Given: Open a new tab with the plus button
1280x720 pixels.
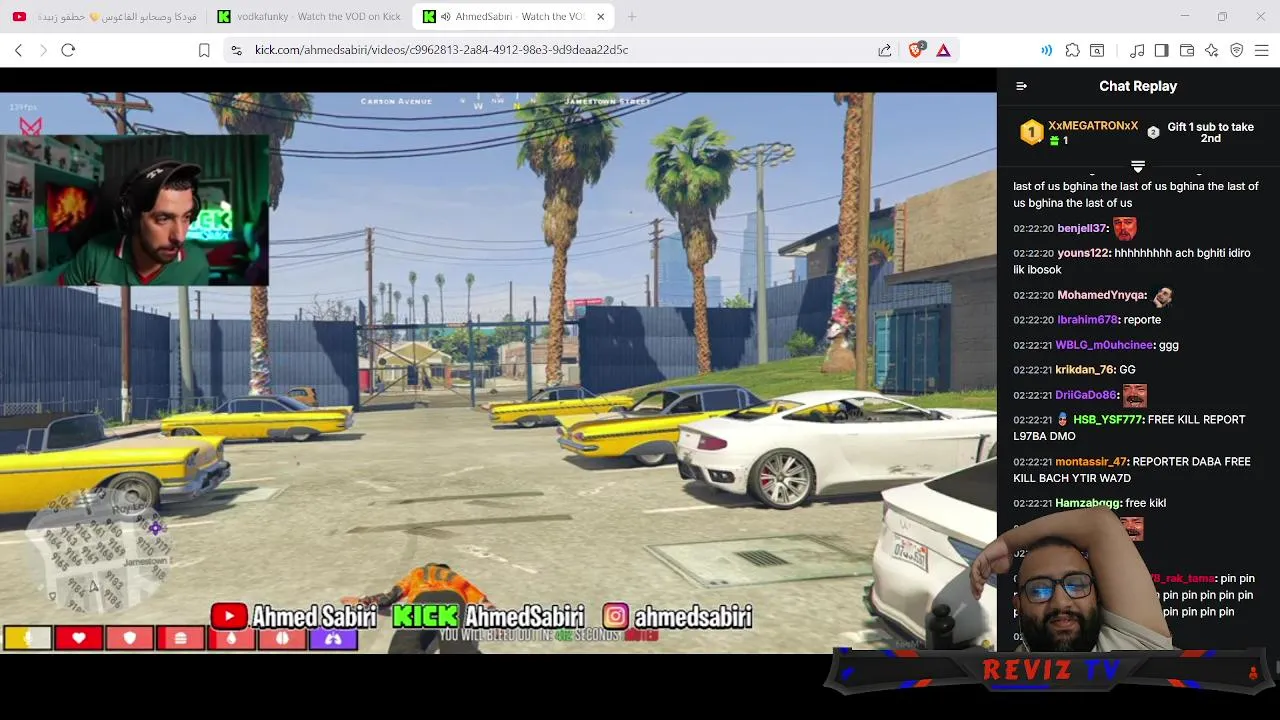Looking at the screenshot, I should [632, 17].
